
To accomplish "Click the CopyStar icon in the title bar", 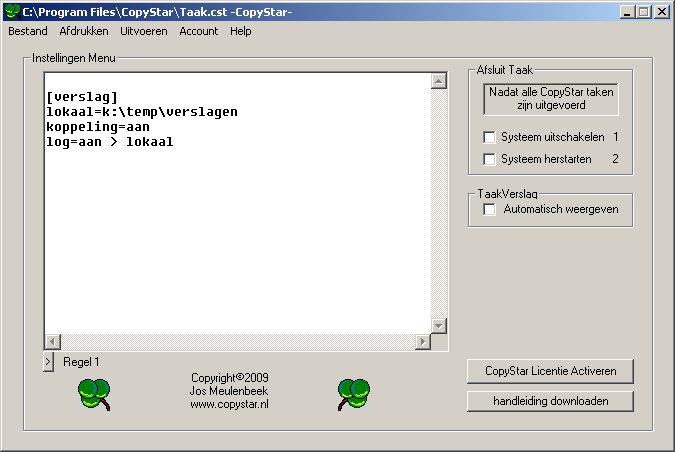I will click(12, 12).
